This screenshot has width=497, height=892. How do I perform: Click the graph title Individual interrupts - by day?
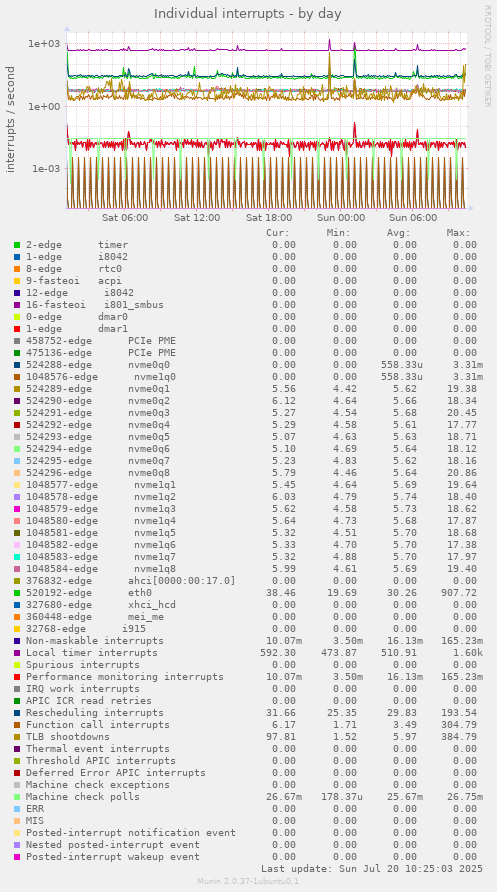pos(248,13)
